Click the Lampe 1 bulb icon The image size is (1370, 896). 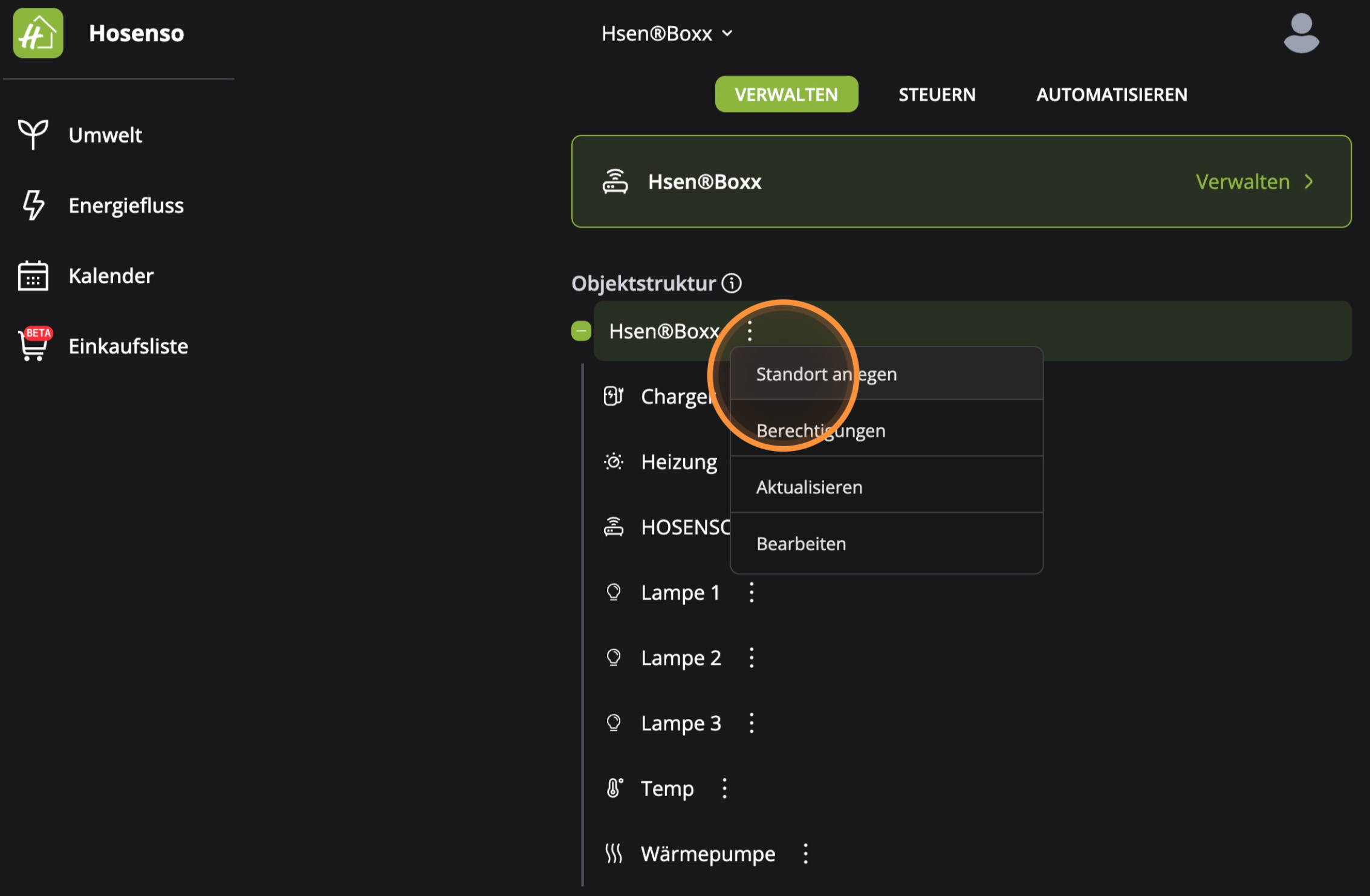coord(614,592)
